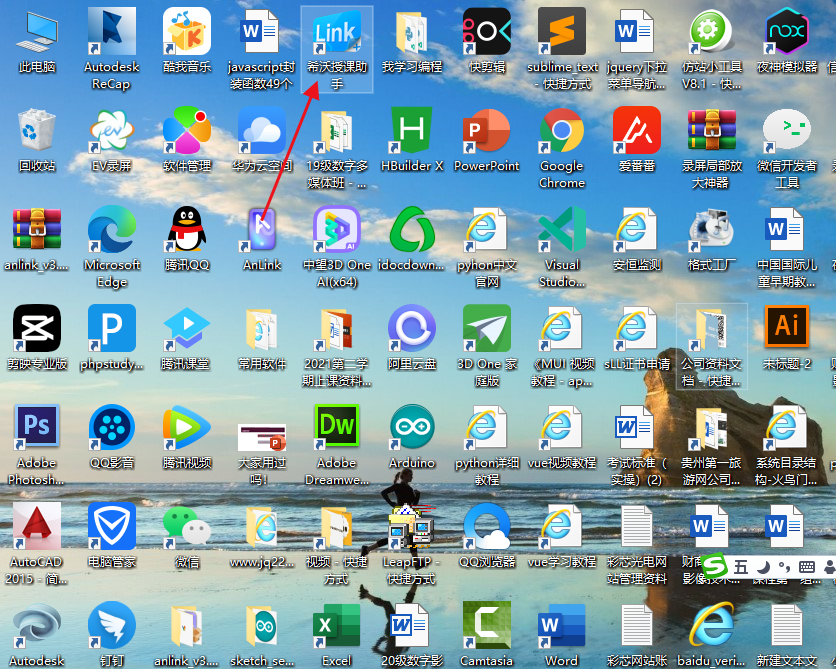Select the Google Chrome icon
This screenshot has height=669, width=836.
coord(561,131)
